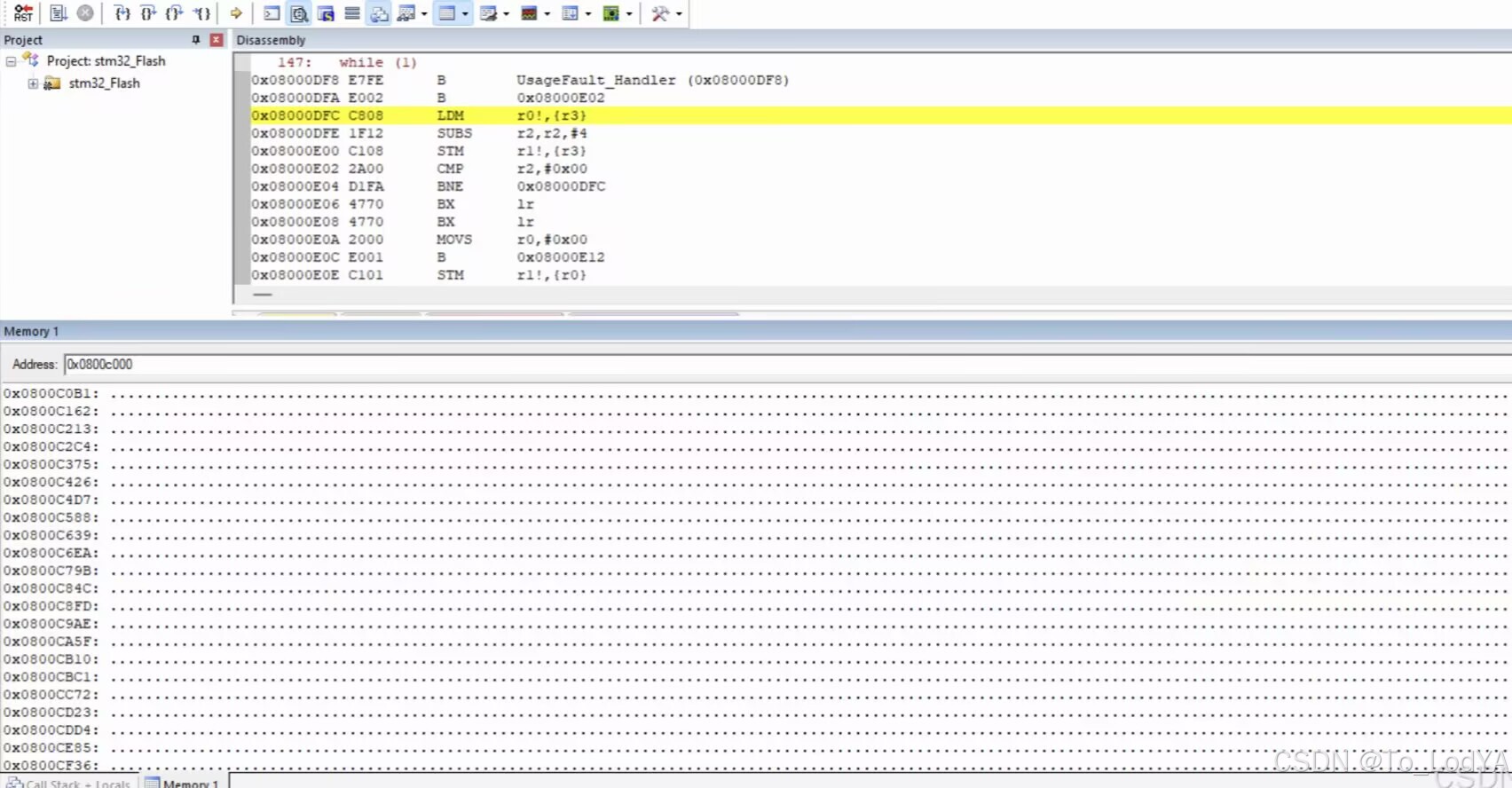This screenshot has width=1512, height=788.
Task: Open the Symbols window icon
Action: pos(326,13)
